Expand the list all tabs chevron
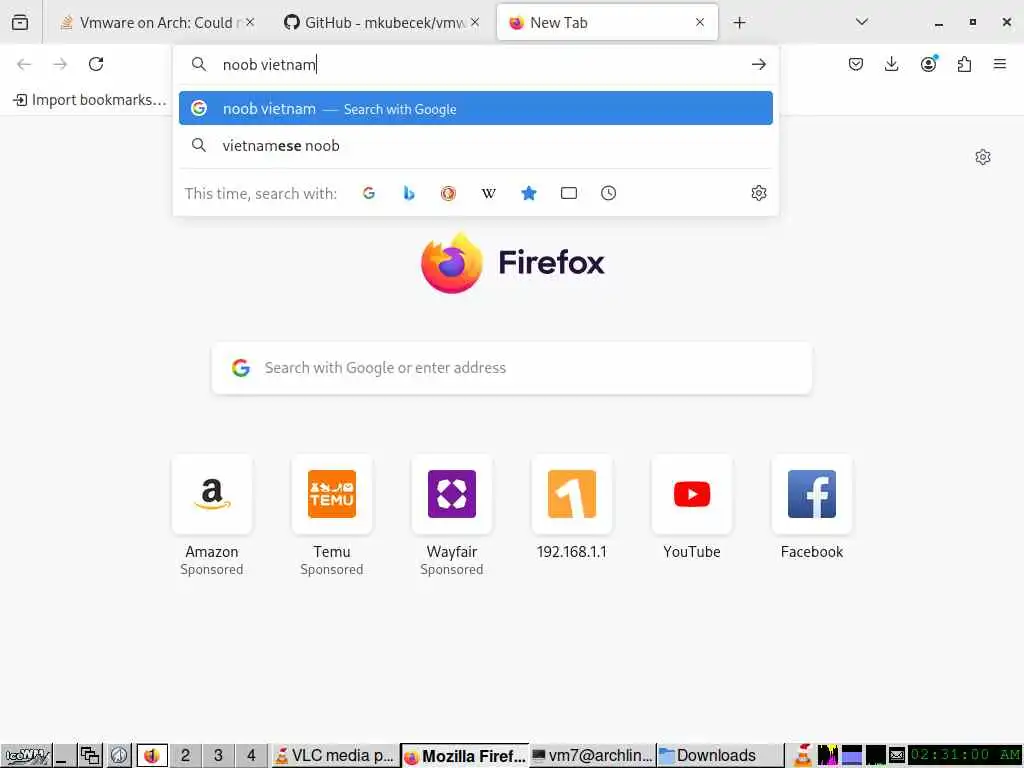This screenshot has width=1024, height=768. 861,22
